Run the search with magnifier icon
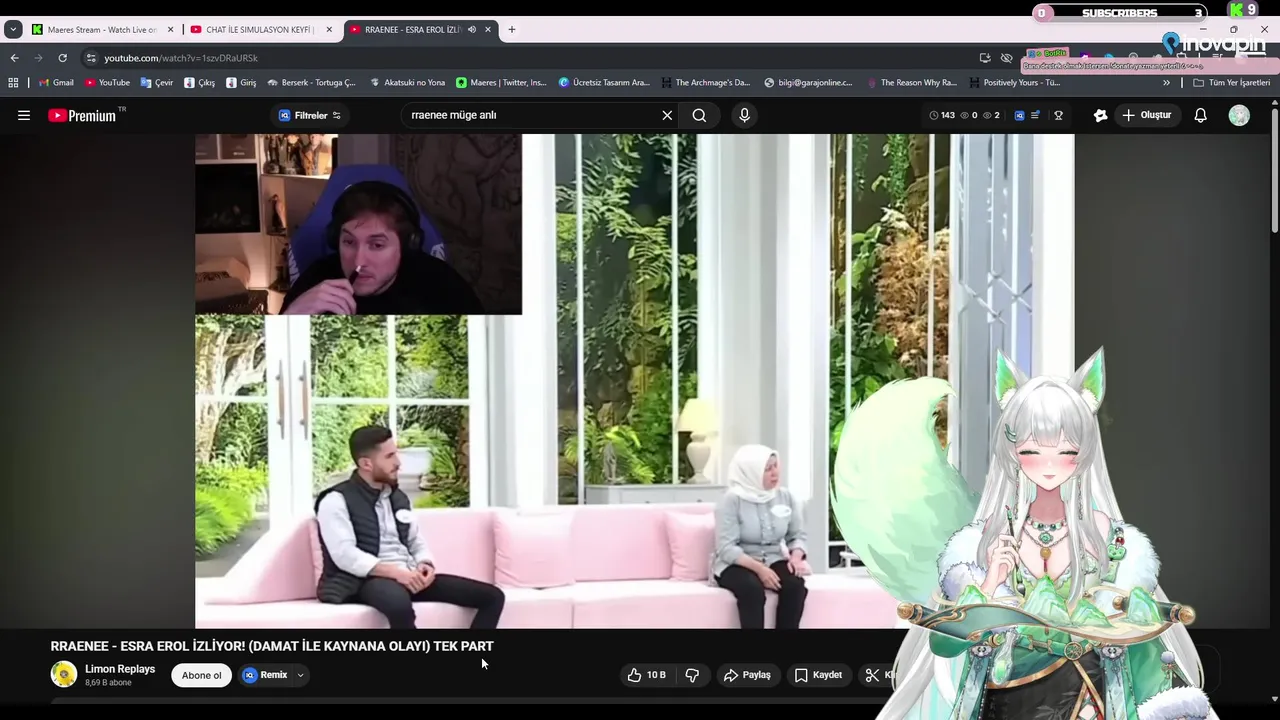This screenshot has height=720, width=1280. [x=699, y=115]
